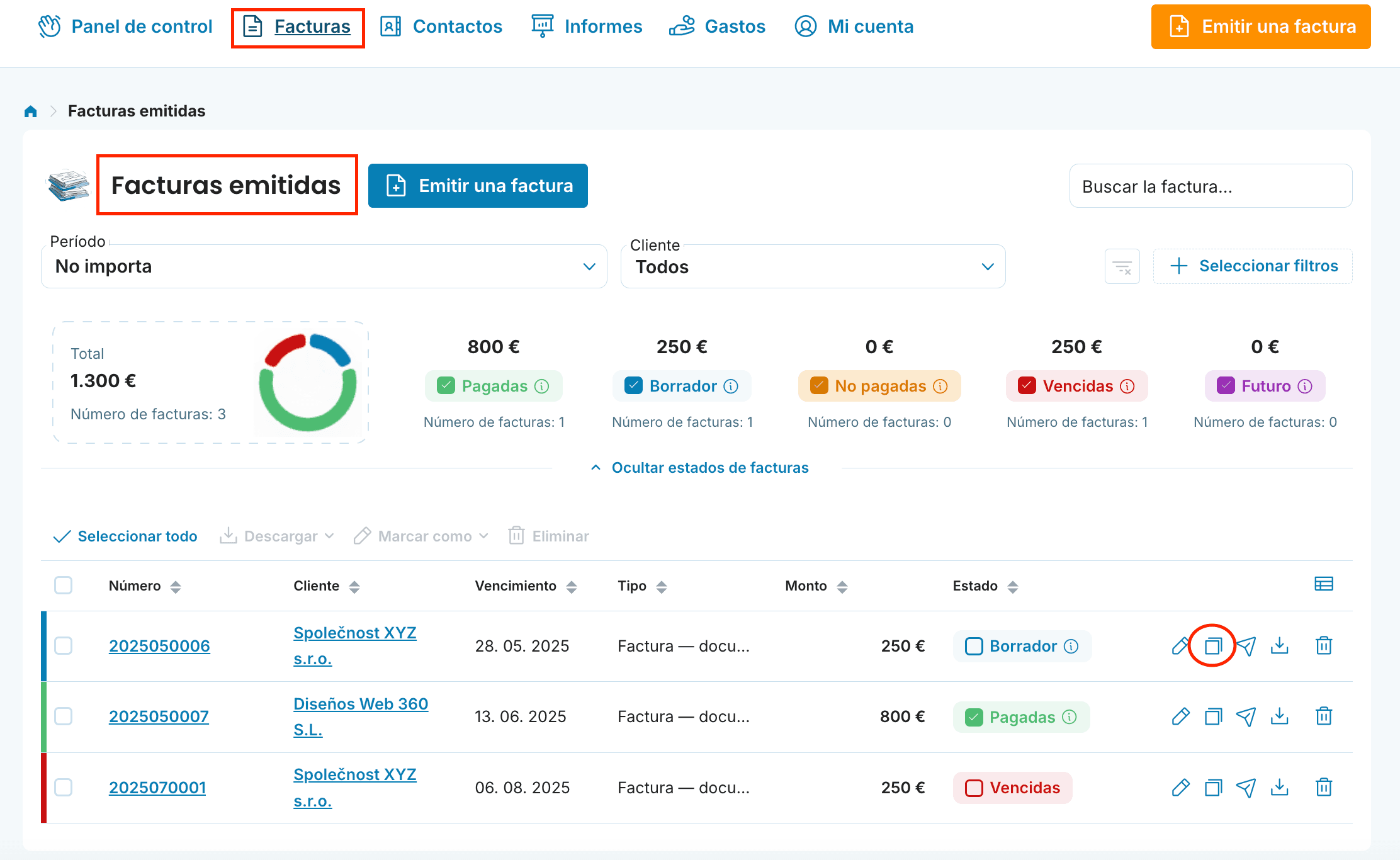This screenshot has height=860, width=1400.
Task: Toggle the header select-all checkbox
Action: click(64, 586)
